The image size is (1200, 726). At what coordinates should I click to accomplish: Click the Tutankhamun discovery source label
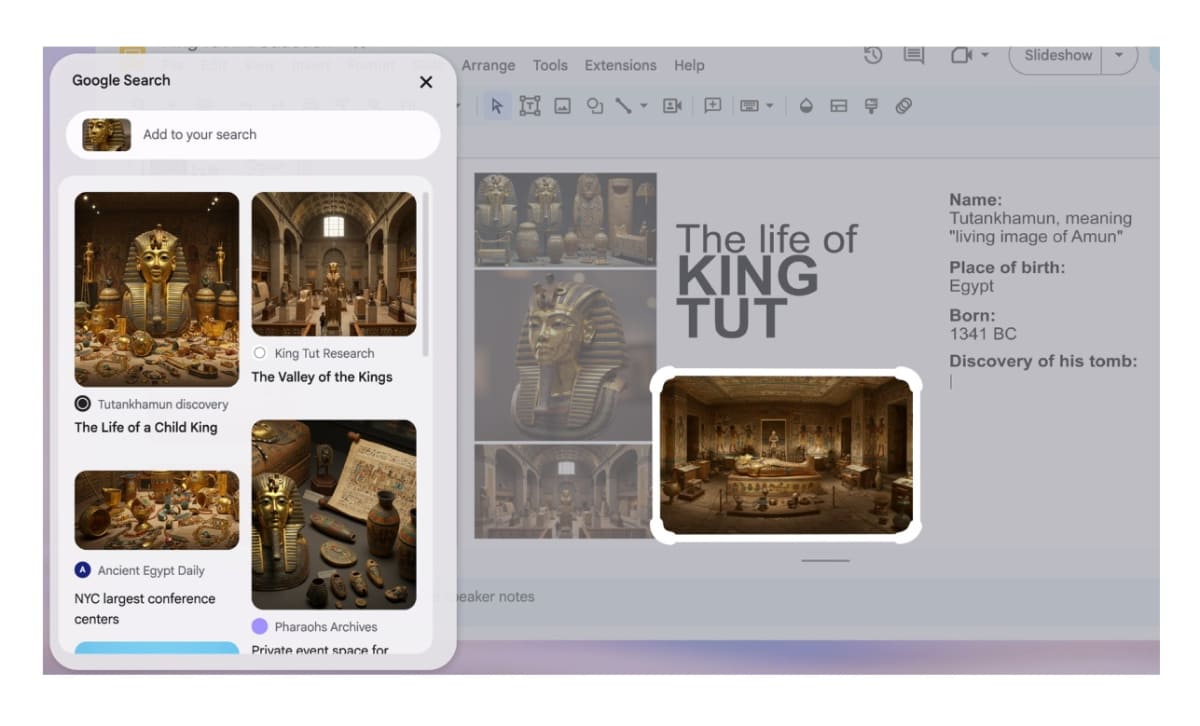click(163, 404)
